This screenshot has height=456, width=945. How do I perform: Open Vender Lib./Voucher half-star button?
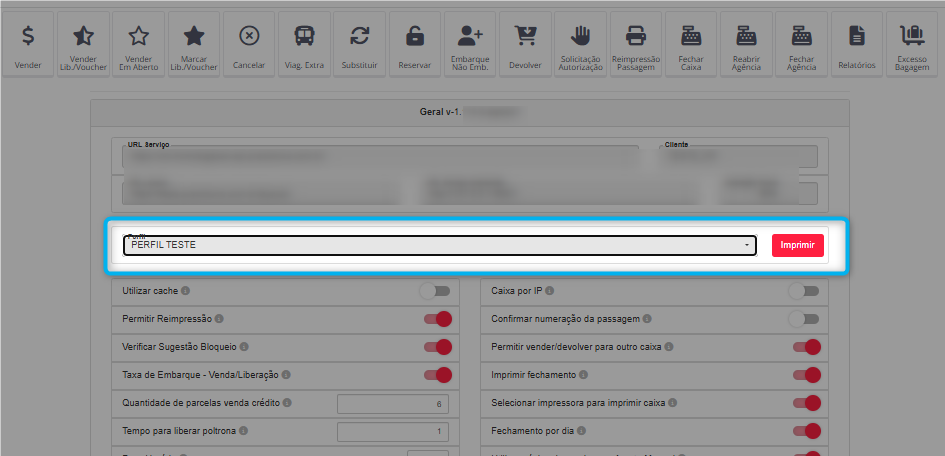[83, 36]
